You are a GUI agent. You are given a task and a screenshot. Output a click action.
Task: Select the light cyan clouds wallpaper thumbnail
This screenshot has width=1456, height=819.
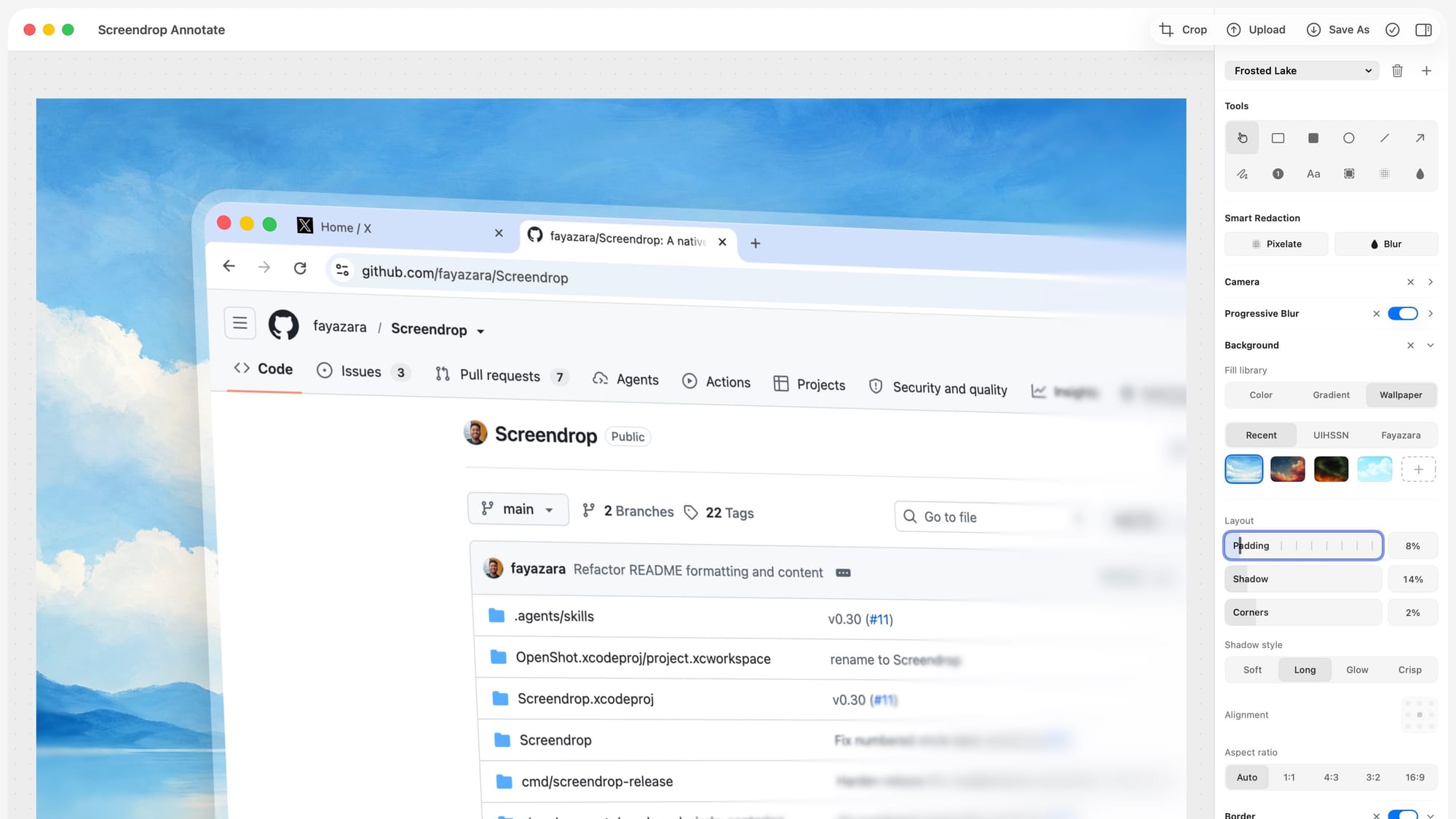(x=1374, y=470)
